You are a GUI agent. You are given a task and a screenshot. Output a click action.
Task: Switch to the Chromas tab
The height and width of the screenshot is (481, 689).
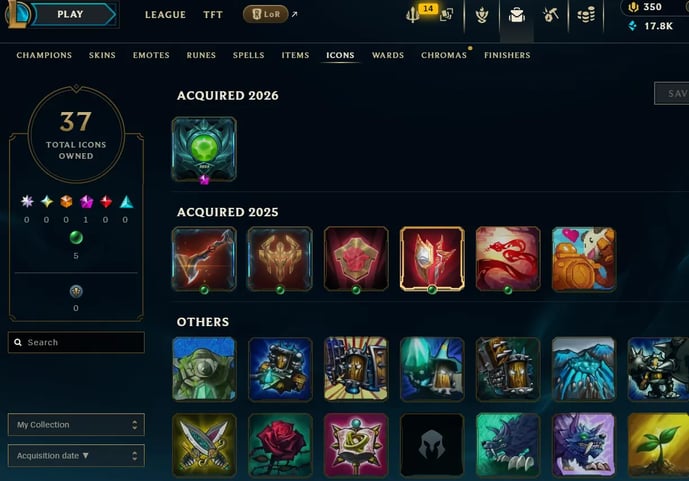point(444,55)
